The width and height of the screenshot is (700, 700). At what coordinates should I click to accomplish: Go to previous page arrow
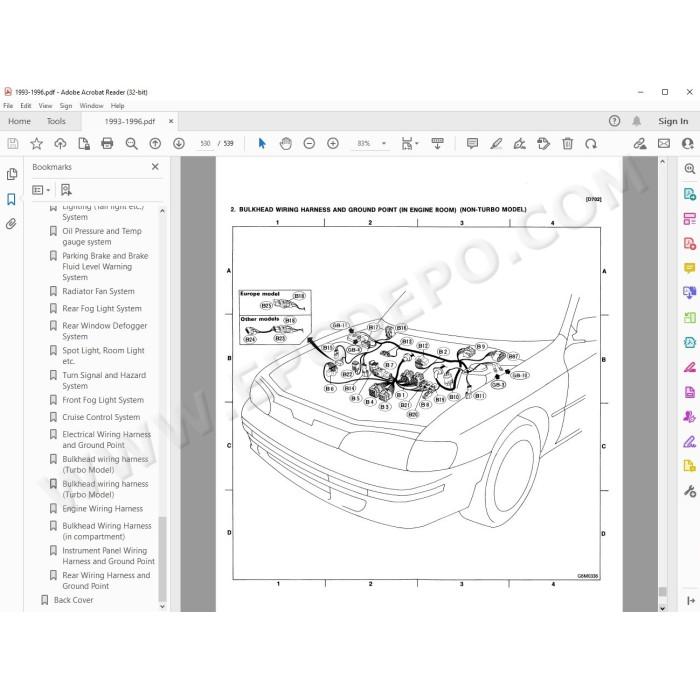point(155,143)
